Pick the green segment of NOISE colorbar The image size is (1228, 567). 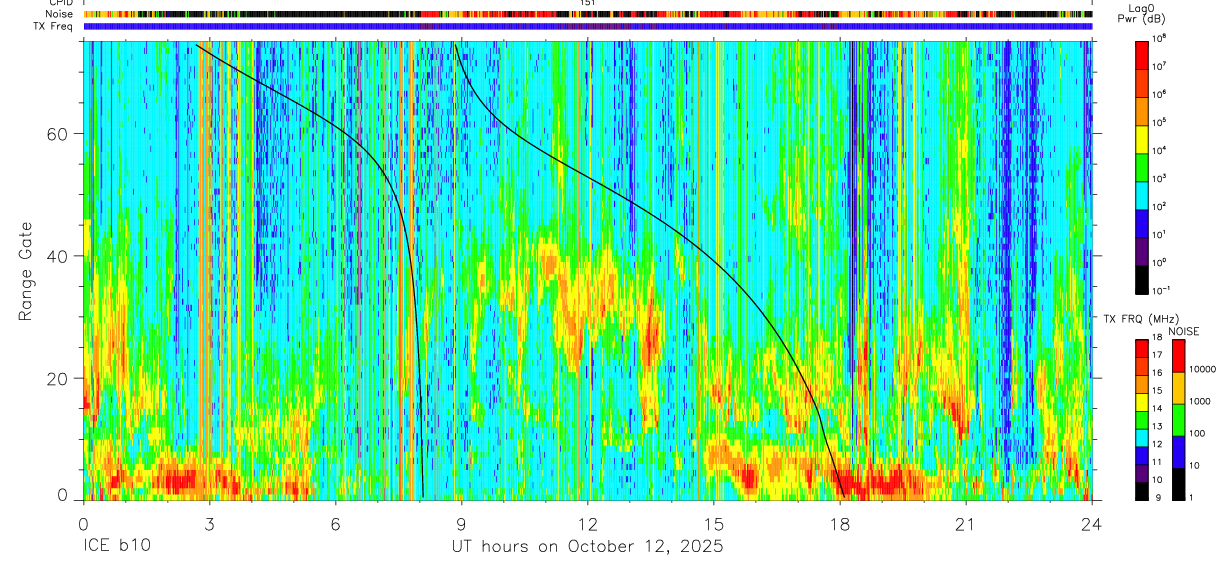point(1178,420)
